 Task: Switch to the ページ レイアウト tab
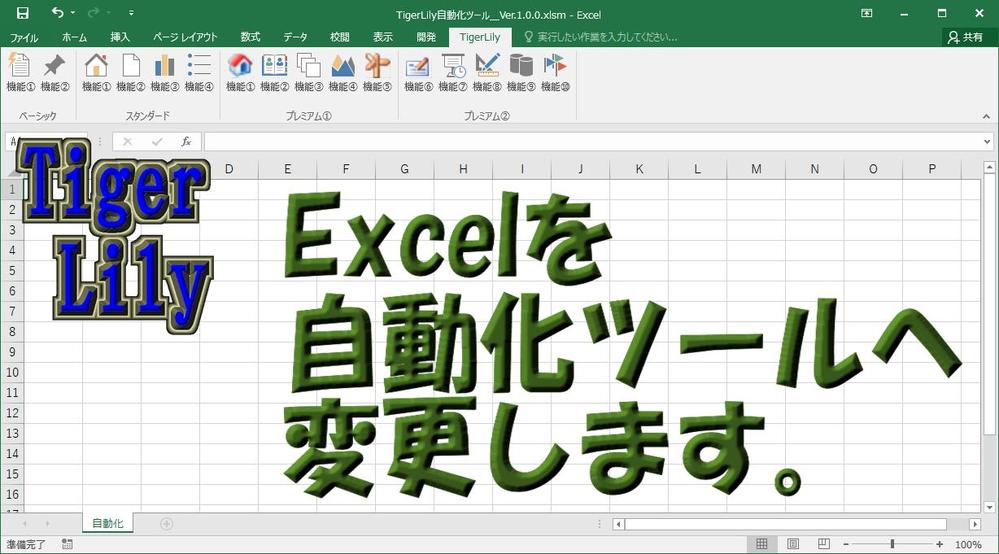185,37
